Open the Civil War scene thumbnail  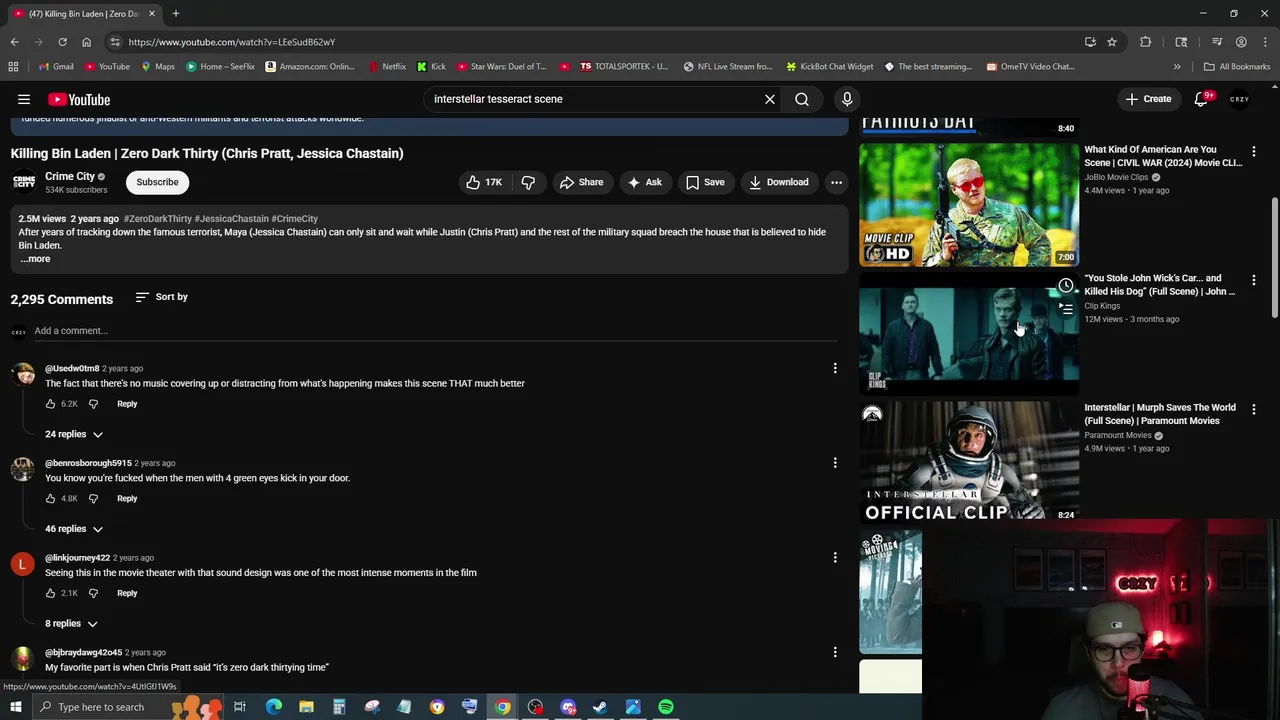969,204
